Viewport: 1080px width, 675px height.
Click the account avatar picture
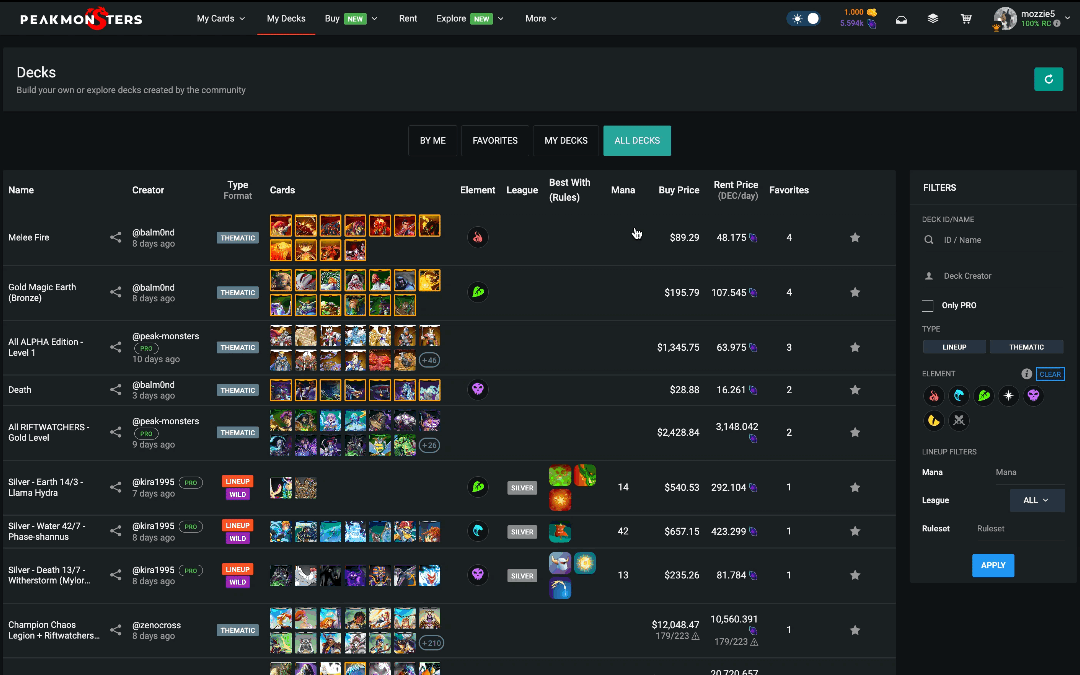point(1005,19)
